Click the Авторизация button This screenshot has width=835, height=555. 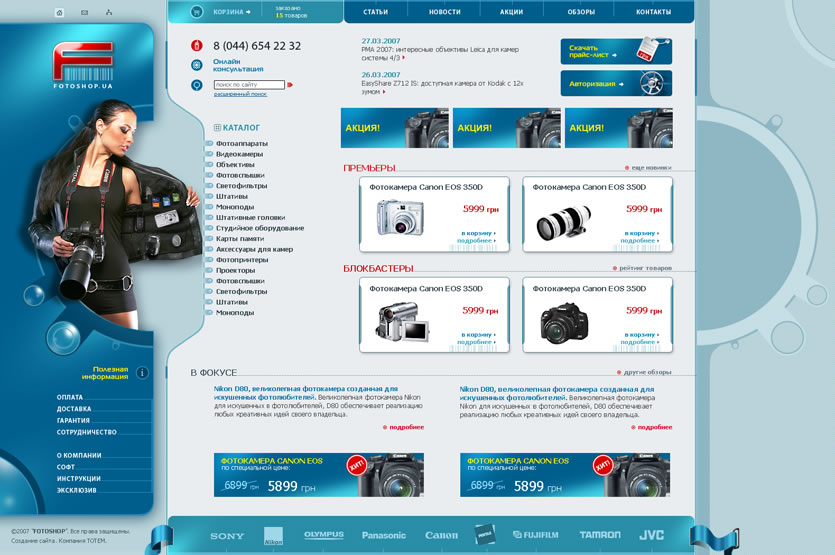tap(614, 84)
